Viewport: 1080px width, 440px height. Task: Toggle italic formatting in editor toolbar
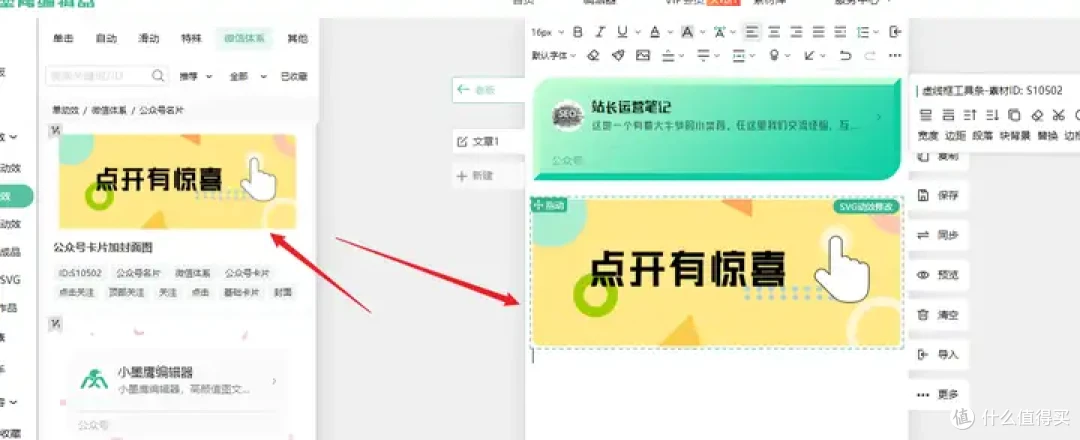point(600,32)
